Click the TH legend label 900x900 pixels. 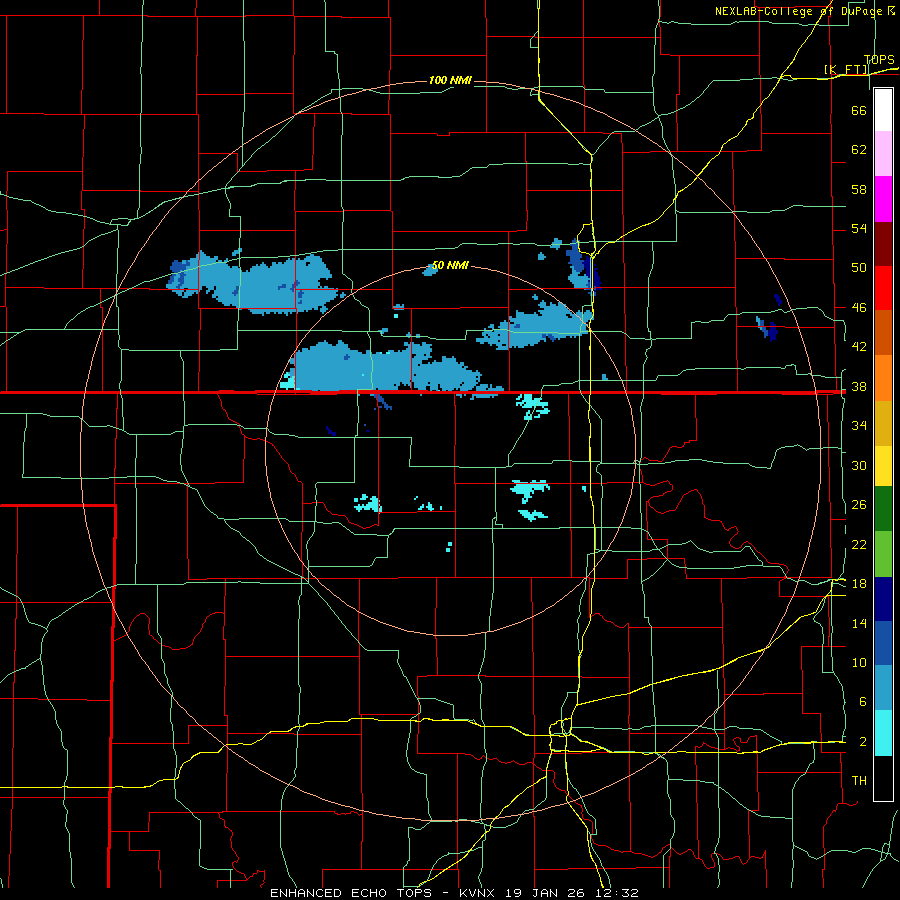coord(859,781)
